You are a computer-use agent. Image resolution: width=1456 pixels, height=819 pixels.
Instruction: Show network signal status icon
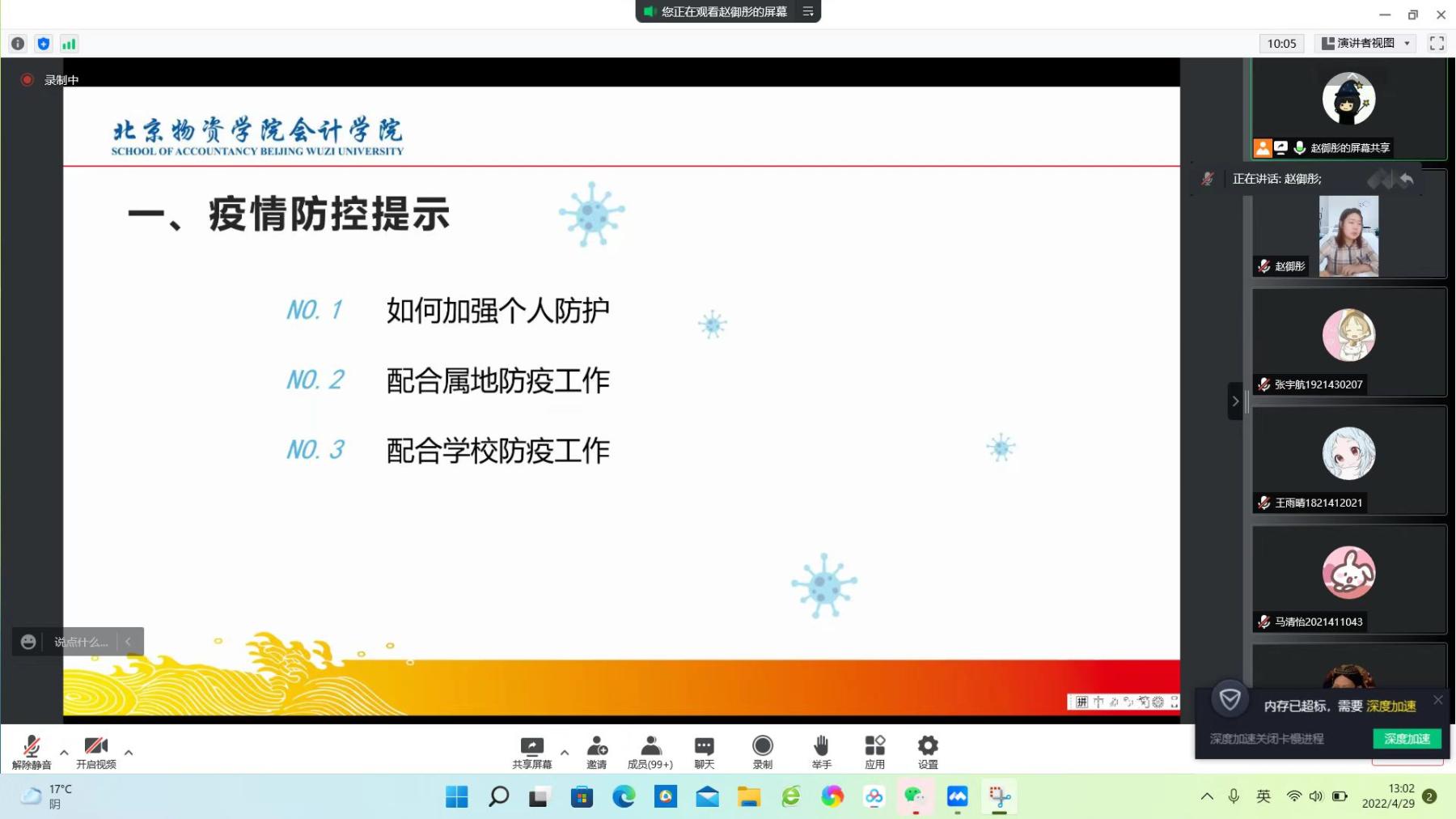click(x=69, y=44)
